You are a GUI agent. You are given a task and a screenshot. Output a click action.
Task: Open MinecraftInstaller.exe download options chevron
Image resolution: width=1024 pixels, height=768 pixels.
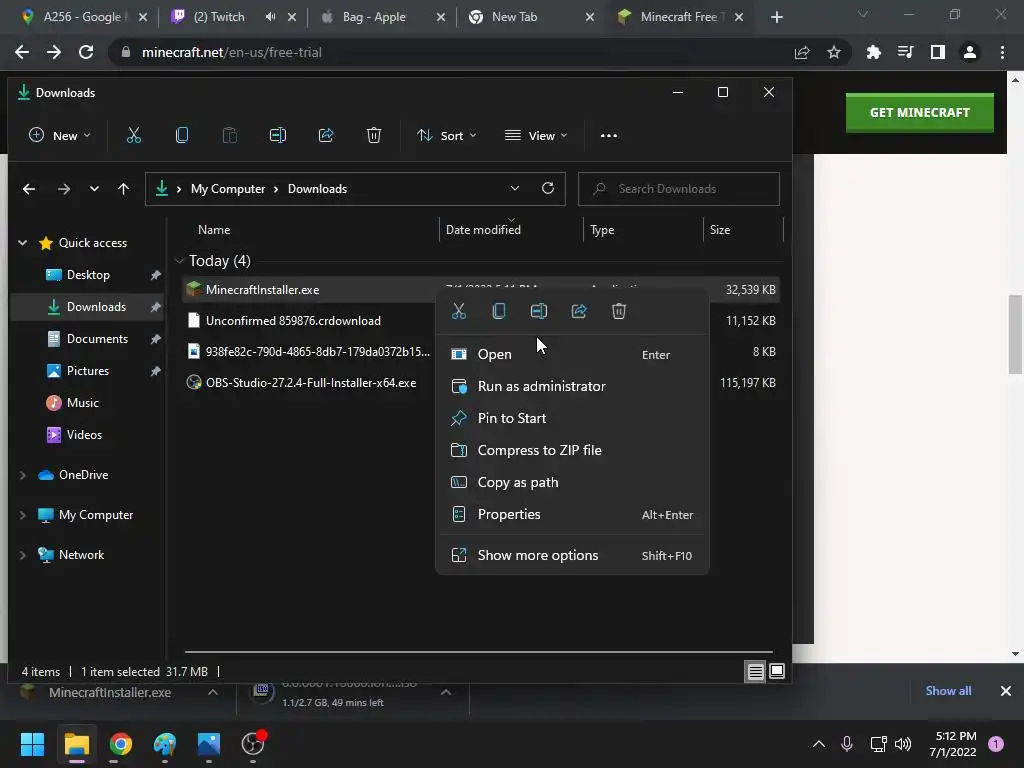(x=213, y=692)
